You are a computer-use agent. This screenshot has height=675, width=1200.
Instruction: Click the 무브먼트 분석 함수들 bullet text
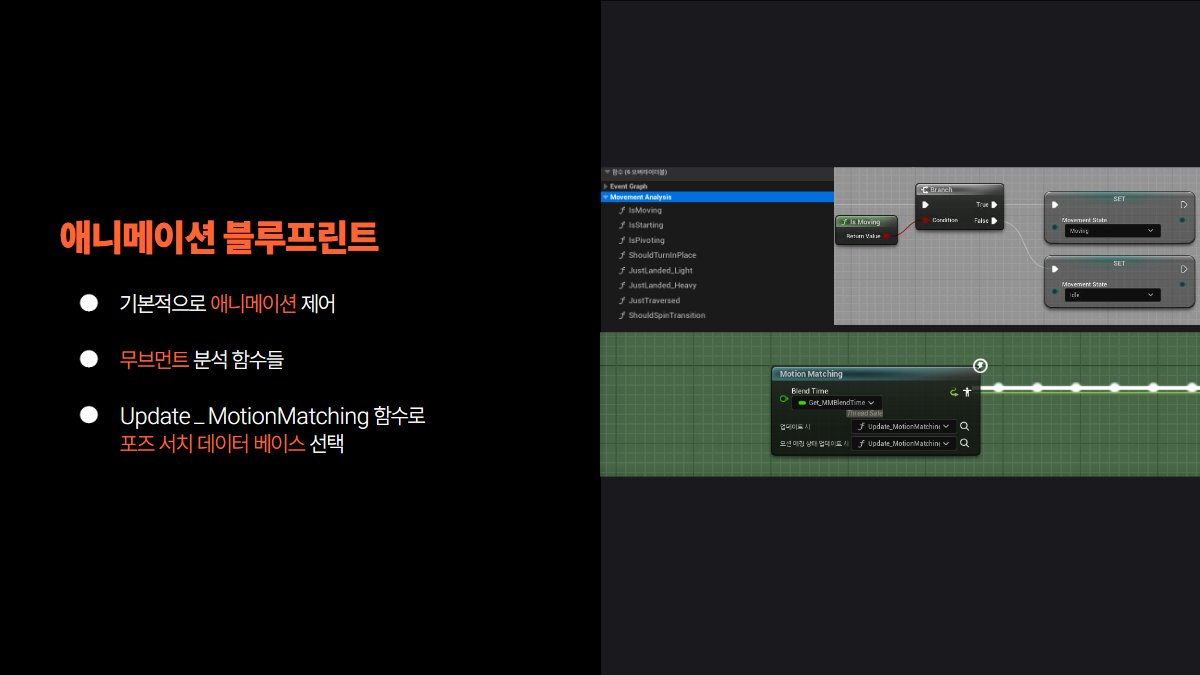pyautogui.click(x=201, y=360)
